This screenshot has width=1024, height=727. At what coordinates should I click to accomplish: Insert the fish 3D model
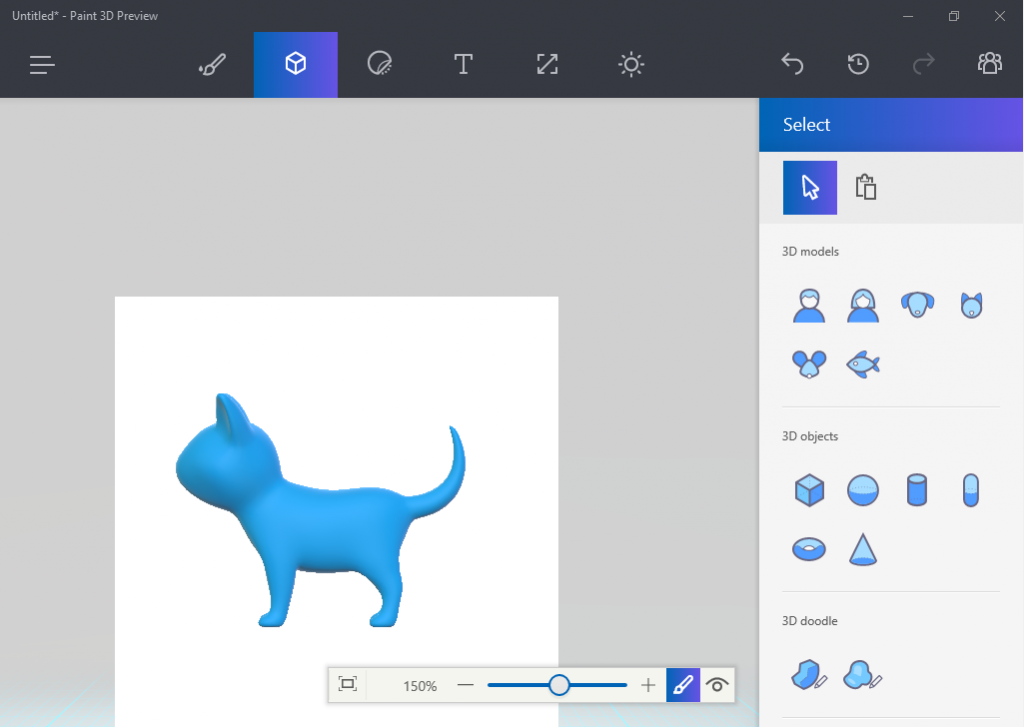pyautogui.click(x=863, y=364)
